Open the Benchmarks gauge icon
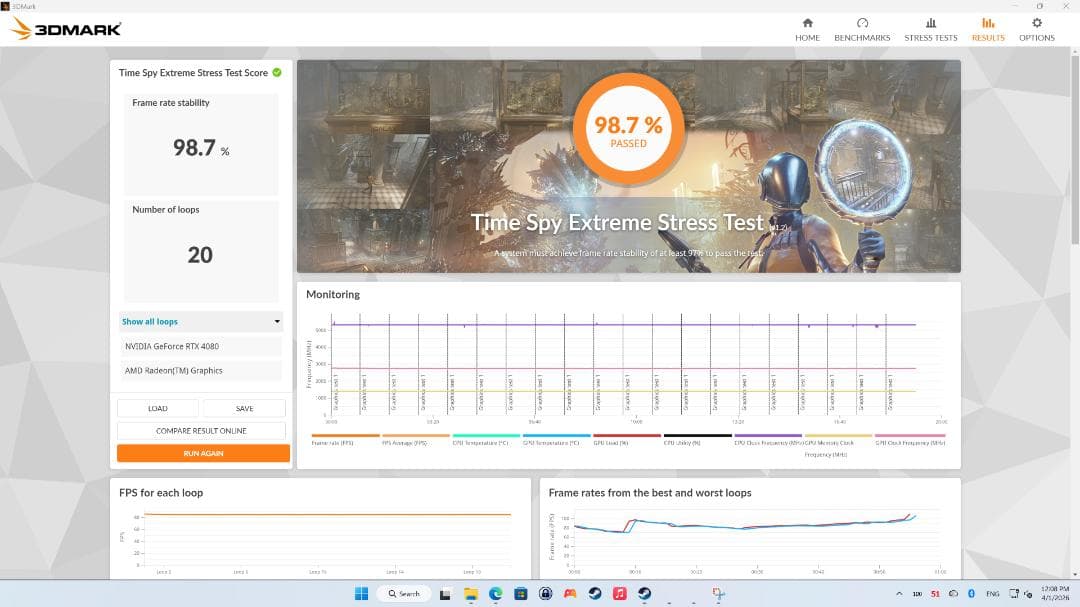Viewport: 1080px width, 607px height. [862, 23]
